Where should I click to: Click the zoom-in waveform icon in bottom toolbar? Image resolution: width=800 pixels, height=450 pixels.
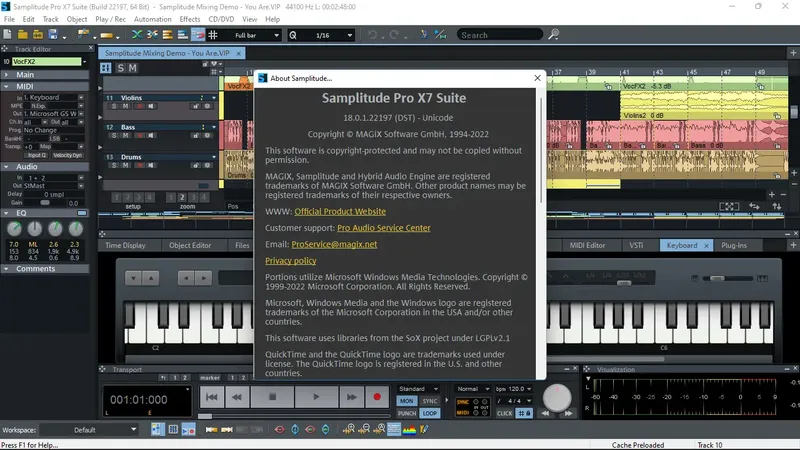point(349,430)
